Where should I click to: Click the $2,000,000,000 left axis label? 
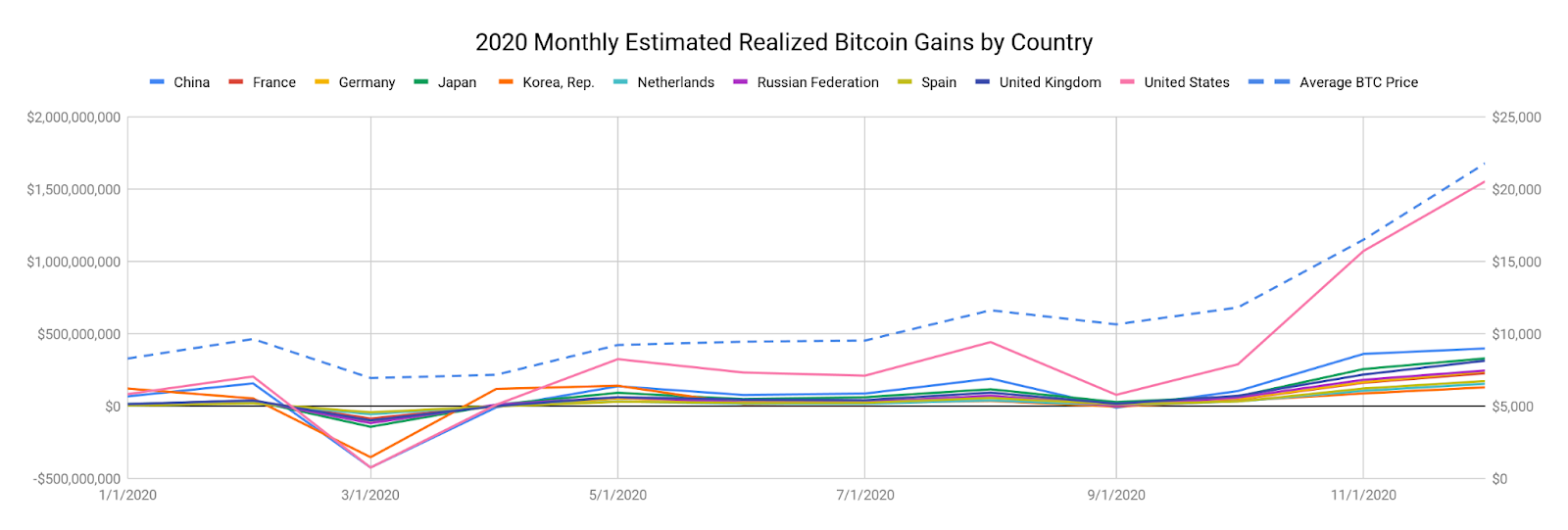73,118
